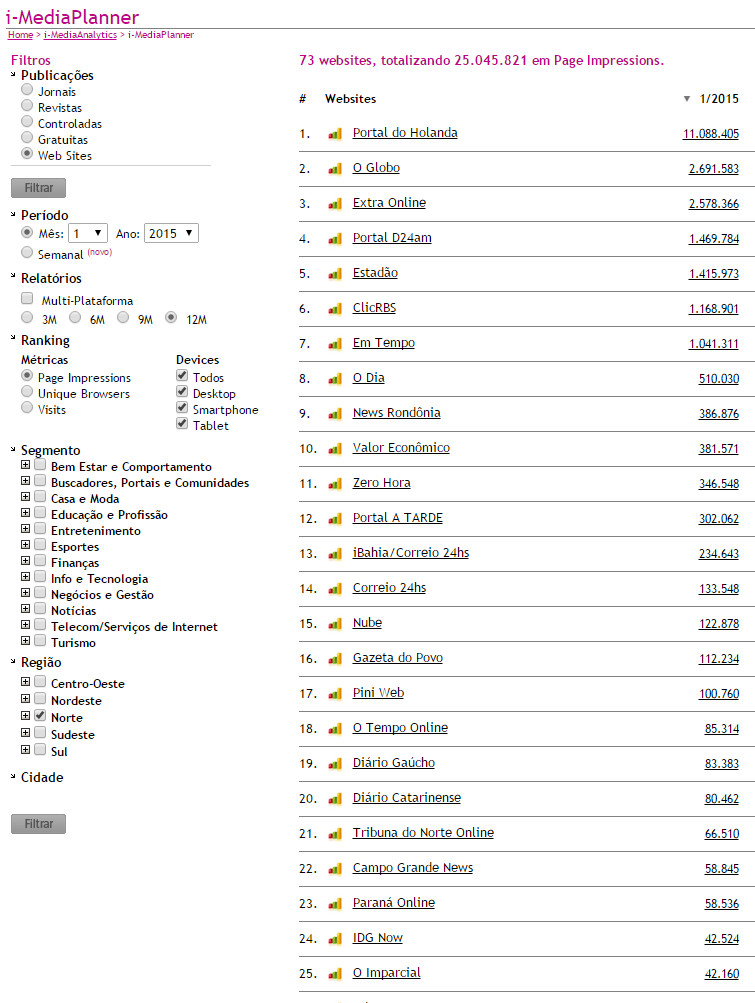
Task: Click the chart icon beside Portal do Holanda
Action: pyautogui.click(x=335, y=133)
